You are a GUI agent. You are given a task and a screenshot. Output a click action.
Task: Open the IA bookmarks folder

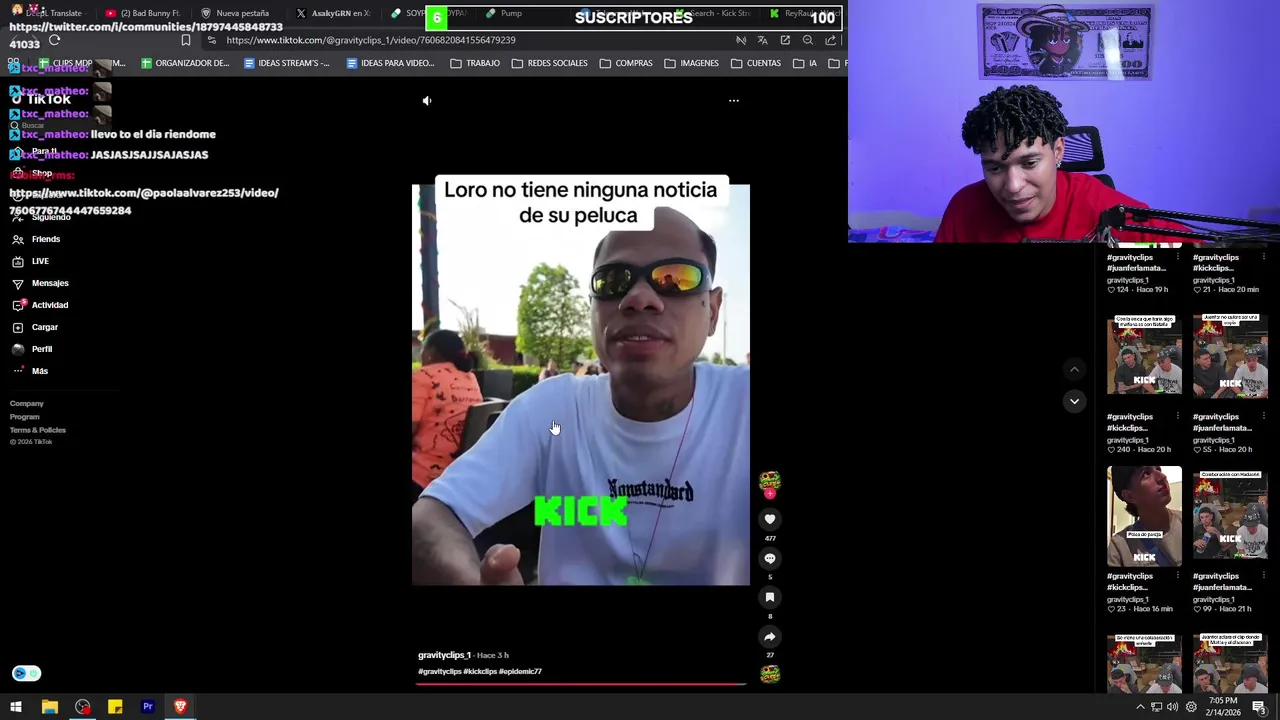[x=805, y=63]
